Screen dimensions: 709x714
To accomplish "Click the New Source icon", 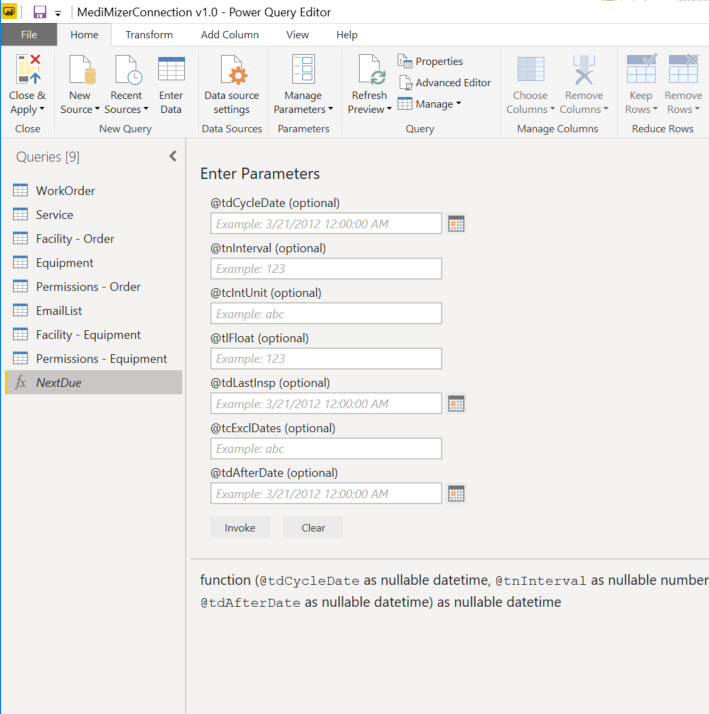I will [x=82, y=69].
